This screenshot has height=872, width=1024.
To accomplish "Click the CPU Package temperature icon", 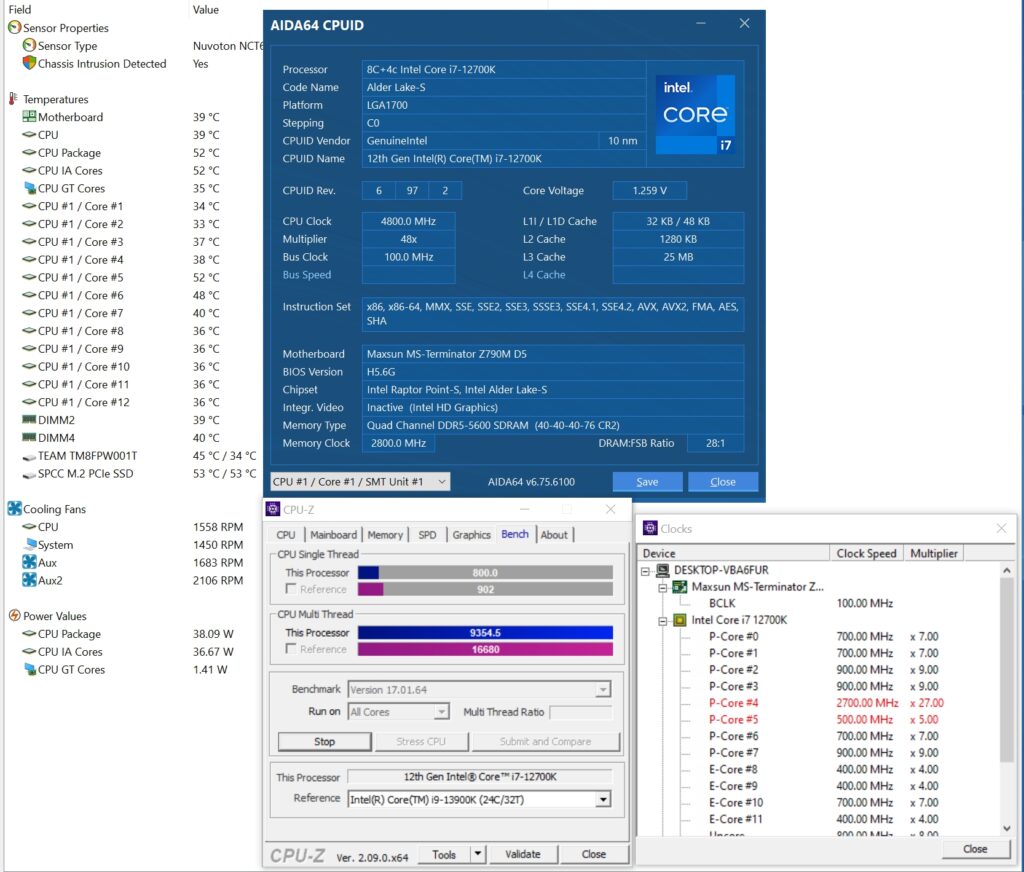I will coord(29,152).
